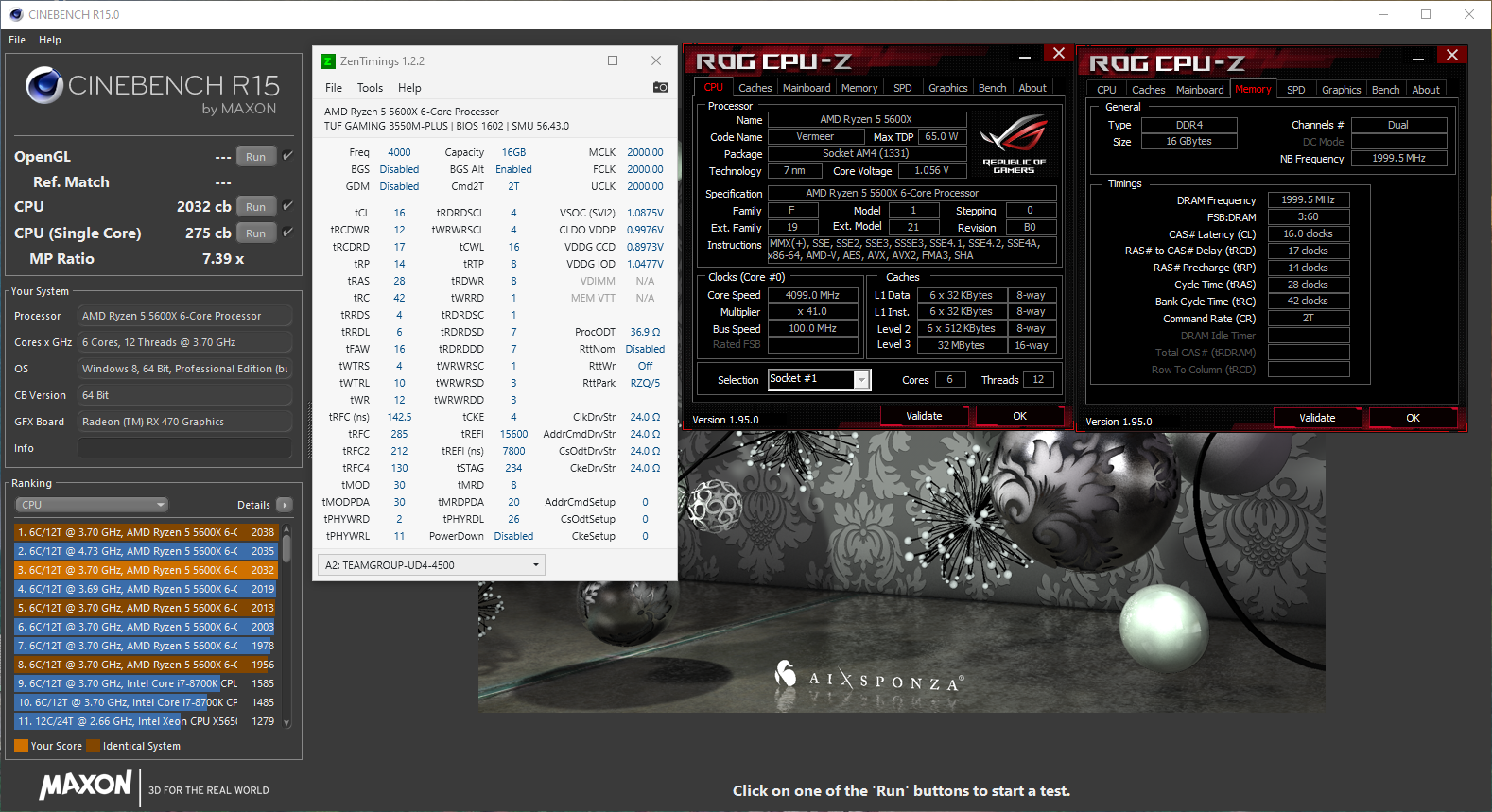The image size is (1492, 812).
Task: Select ranking entry 1 scoring 2038
Action: tap(146, 532)
